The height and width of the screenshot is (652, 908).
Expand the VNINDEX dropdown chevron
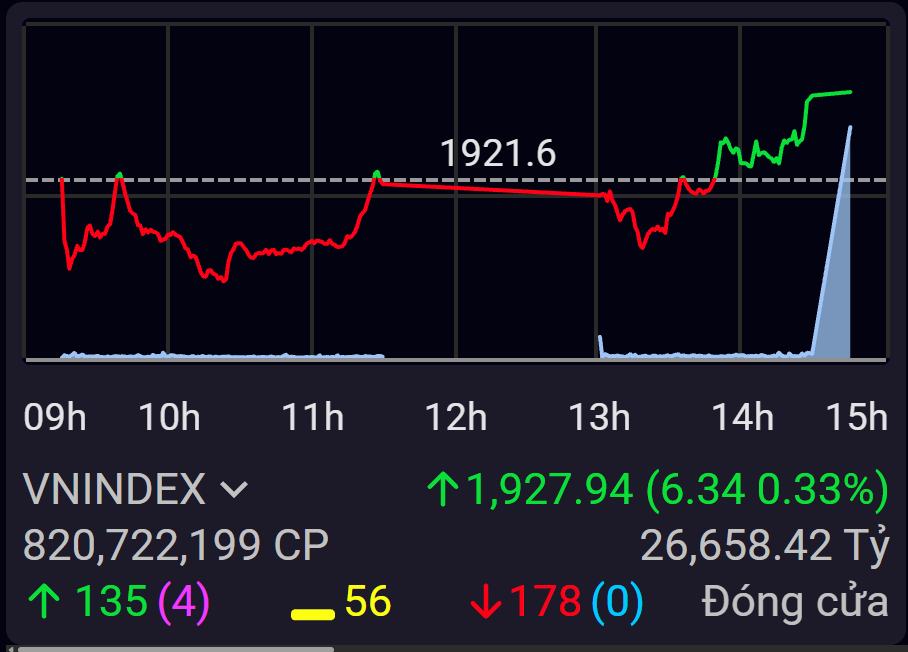(235, 490)
